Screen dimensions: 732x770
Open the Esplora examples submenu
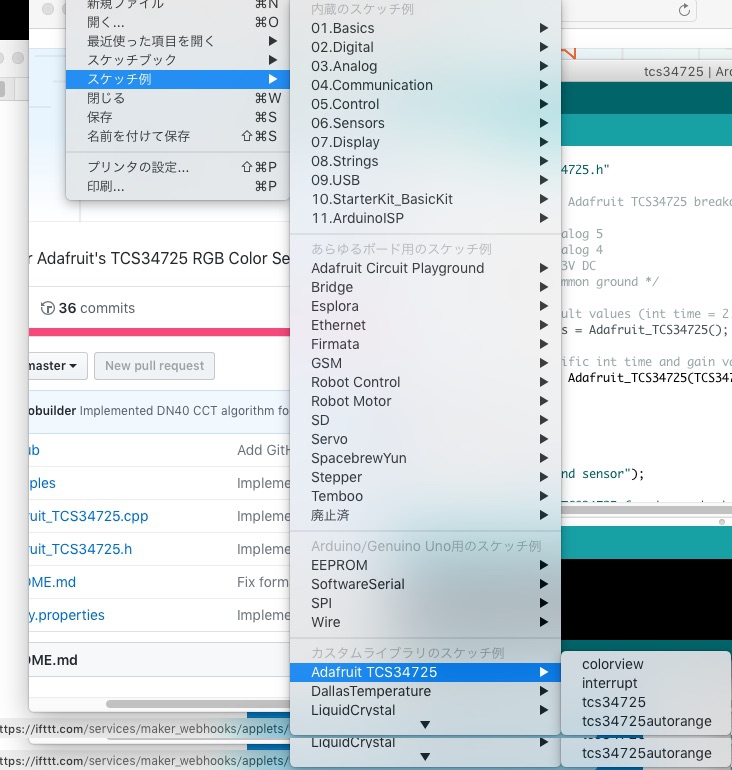(x=425, y=306)
